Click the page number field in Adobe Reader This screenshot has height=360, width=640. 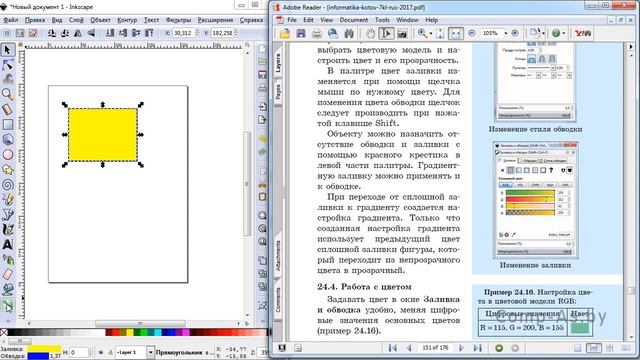pyautogui.click(x=435, y=348)
